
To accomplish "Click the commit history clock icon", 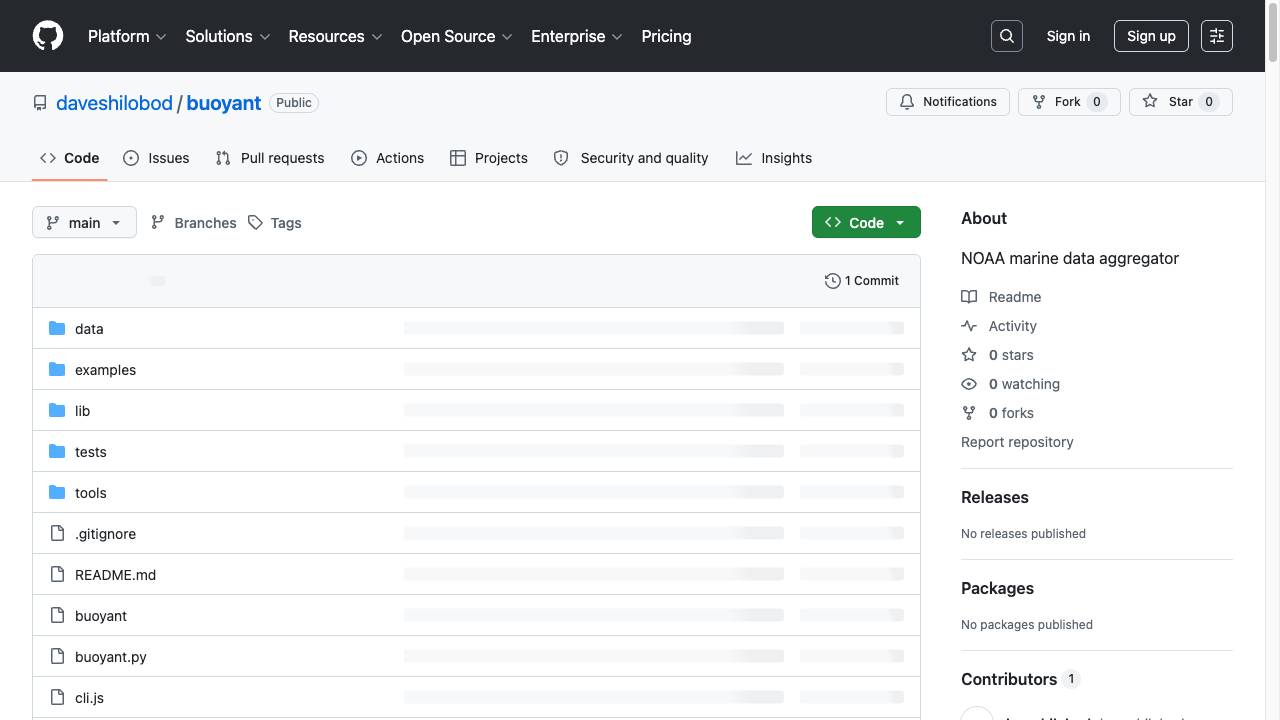I will coord(832,281).
